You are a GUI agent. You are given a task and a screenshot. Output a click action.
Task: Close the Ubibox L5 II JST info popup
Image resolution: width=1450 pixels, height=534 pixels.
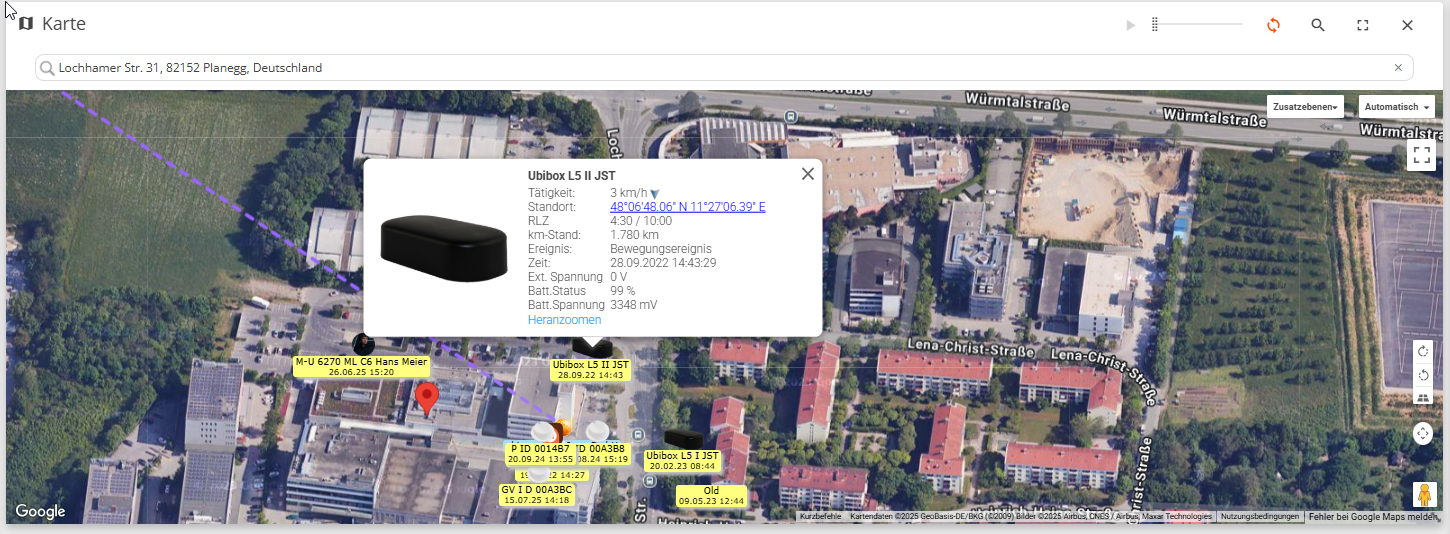(808, 174)
